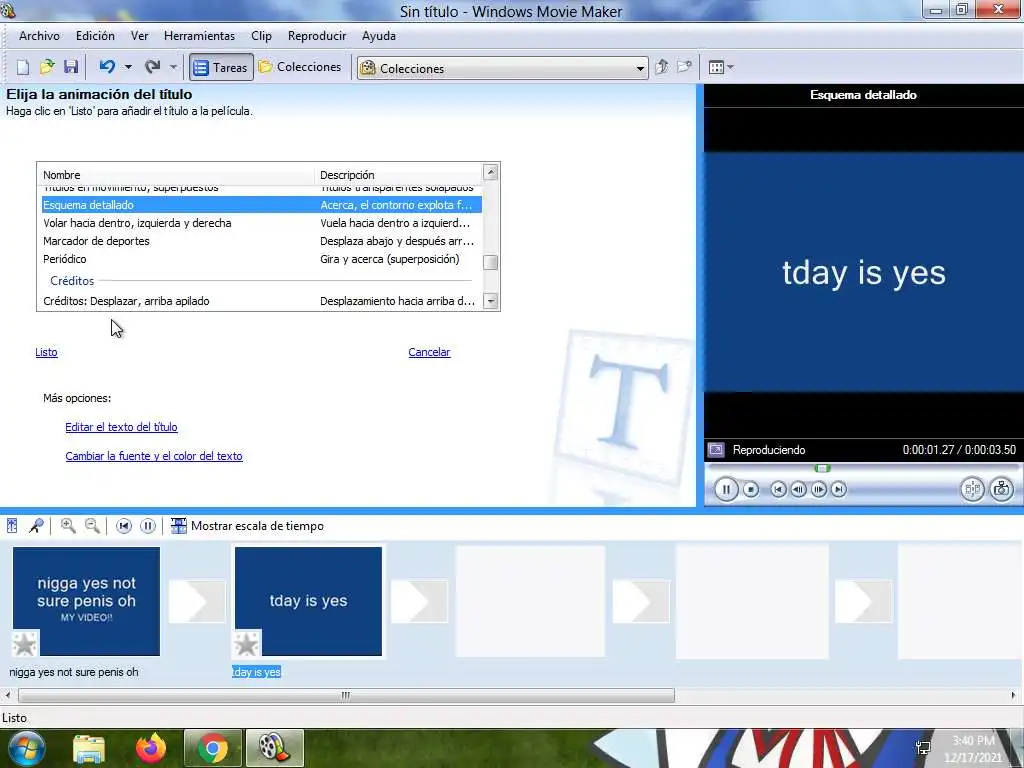The width and height of the screenshot is (1024, 768).
Task: Select Volar hacia dentro, izquierda y derecha
Action: point(261,223)
